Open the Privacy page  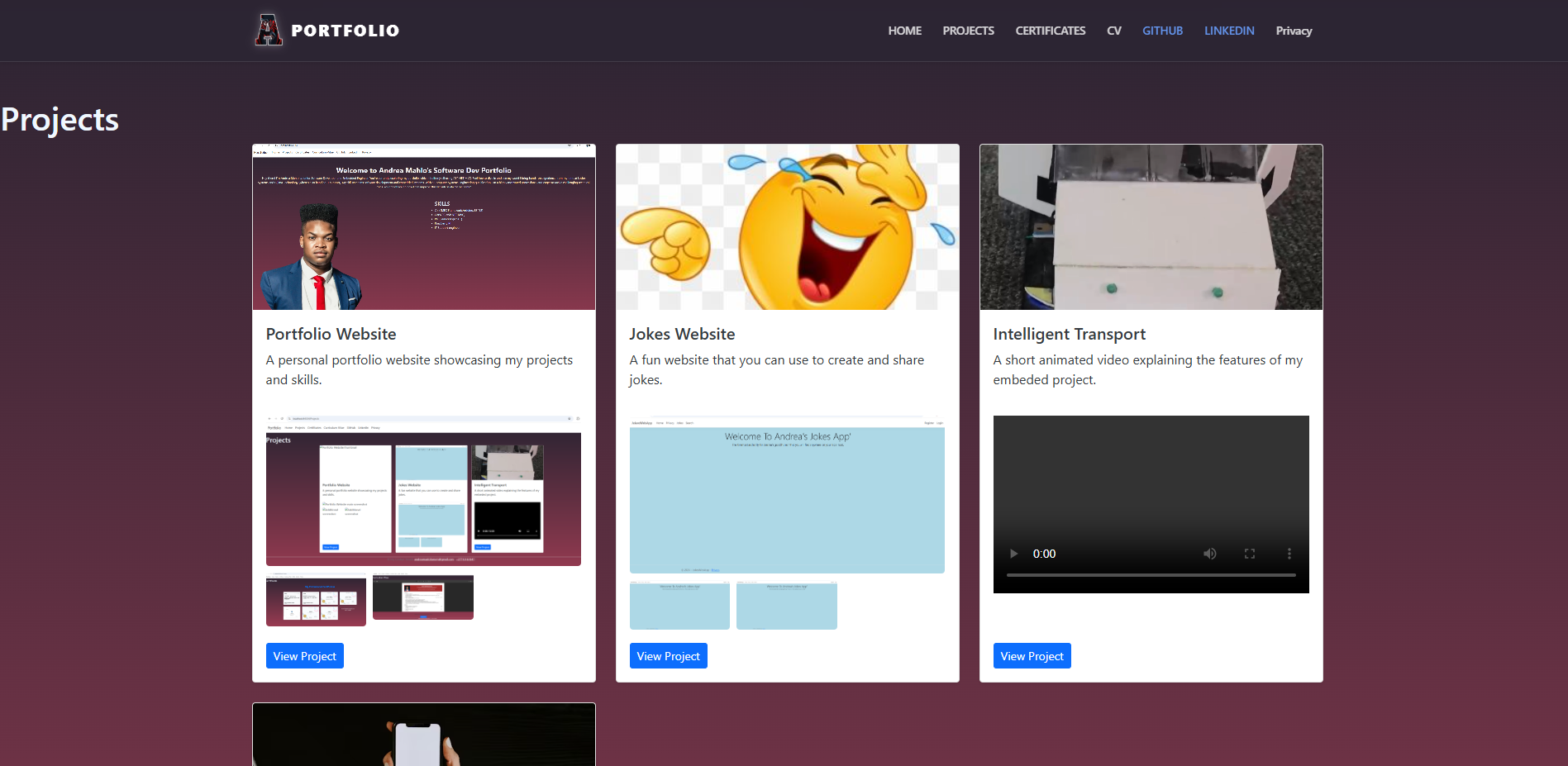1294,31
